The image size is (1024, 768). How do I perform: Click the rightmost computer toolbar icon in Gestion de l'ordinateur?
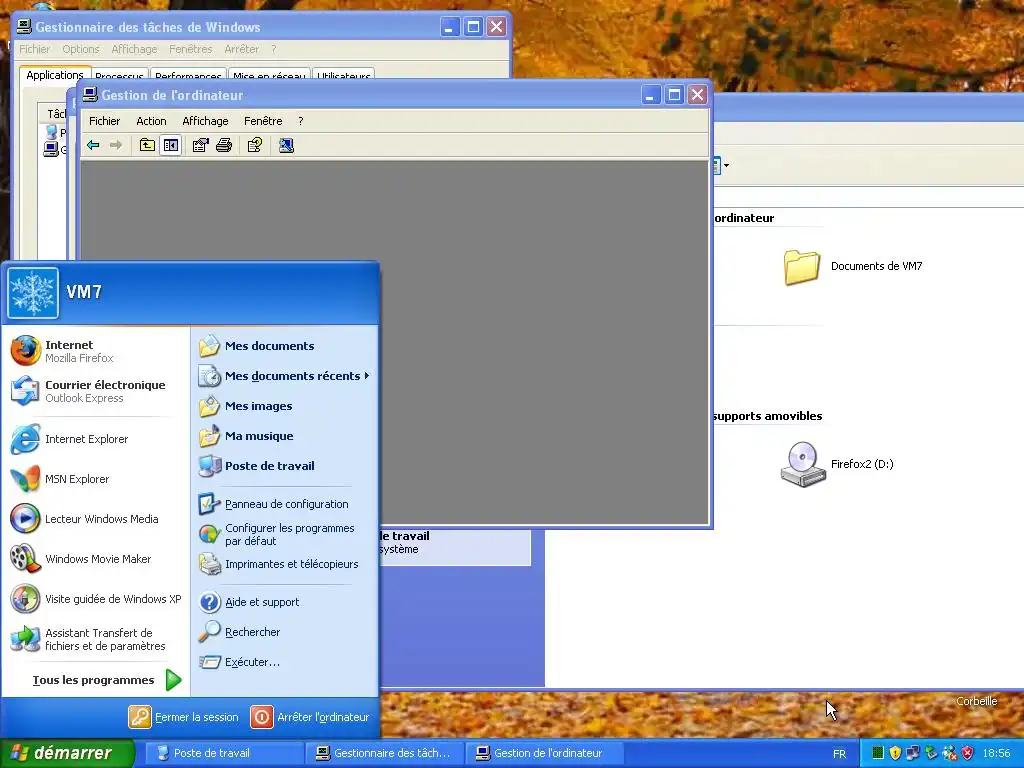click(286, 145)
